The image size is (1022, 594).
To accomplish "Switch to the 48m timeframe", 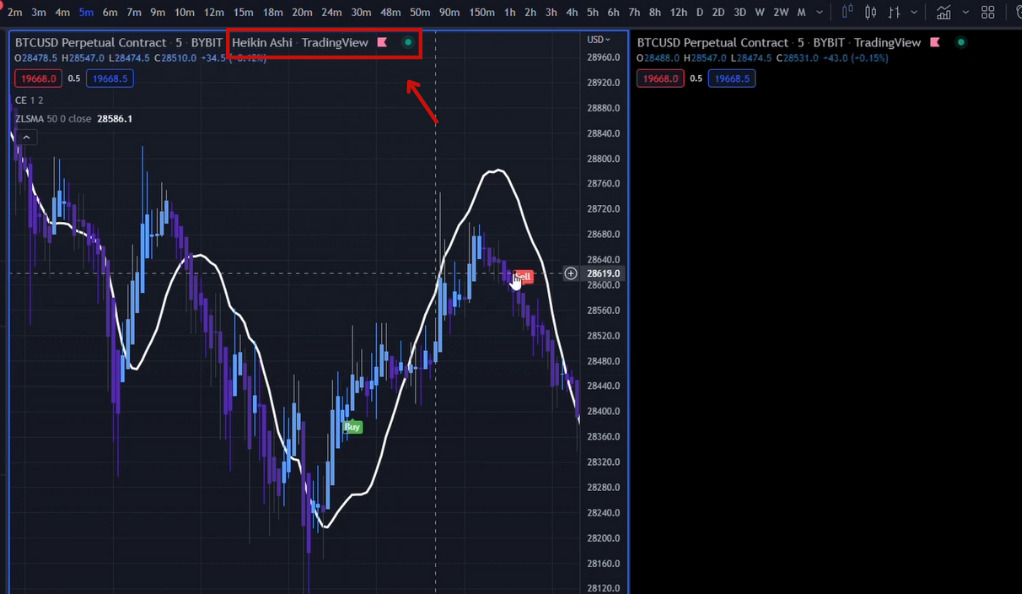I will (x=390, y=12).
